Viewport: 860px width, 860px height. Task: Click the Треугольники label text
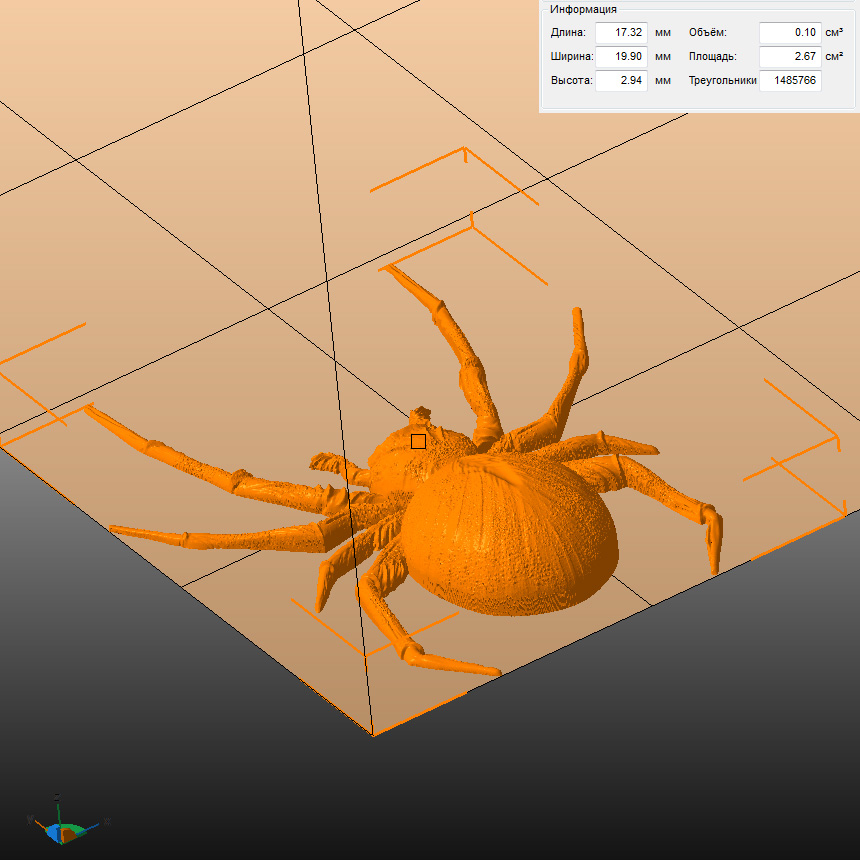click(x=722, y=81)
